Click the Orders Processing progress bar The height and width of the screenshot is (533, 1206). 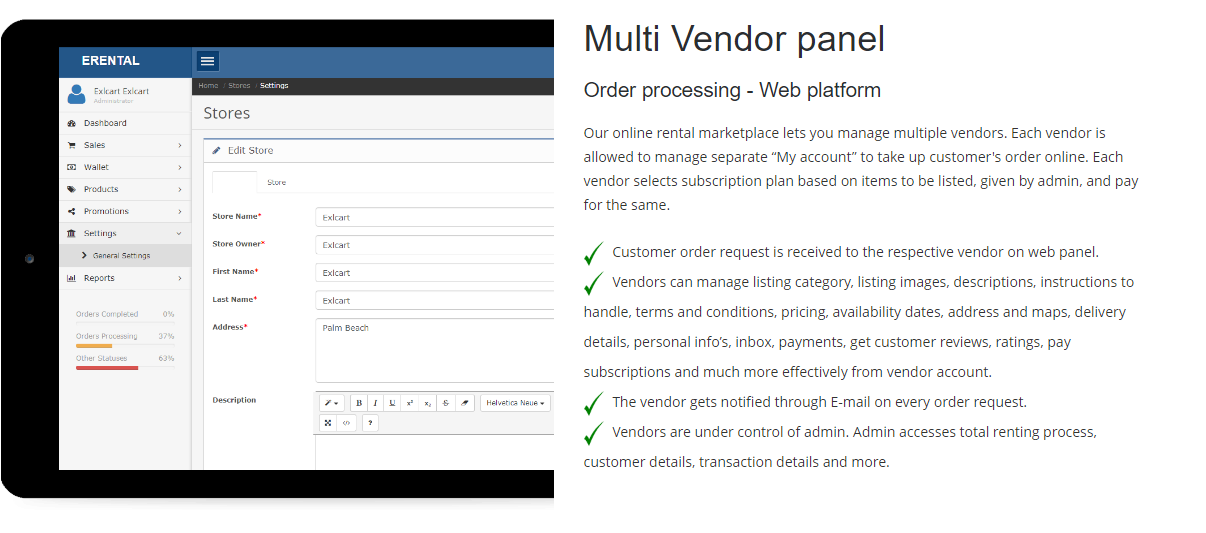pos(125,346)
